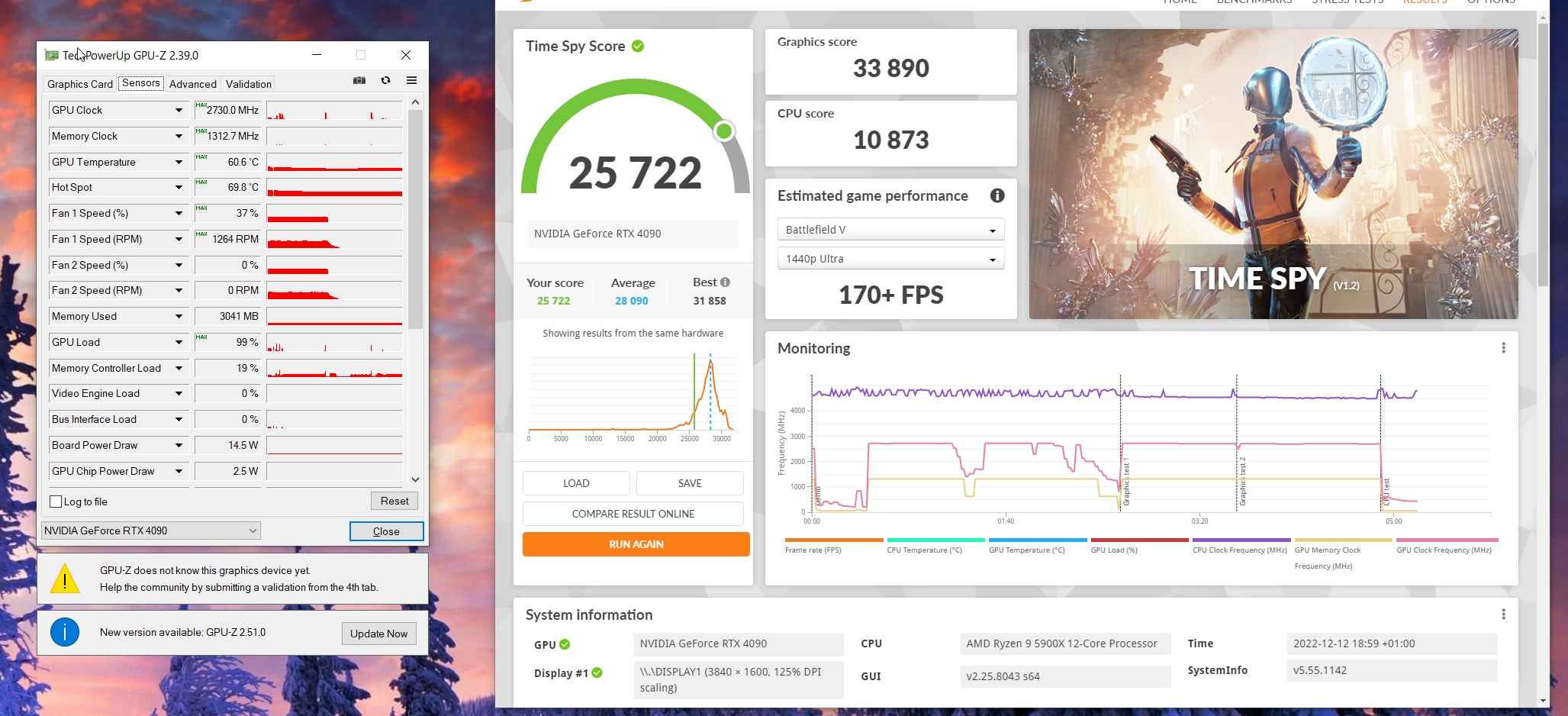Click the Reset button in GPU-Z

394,501
